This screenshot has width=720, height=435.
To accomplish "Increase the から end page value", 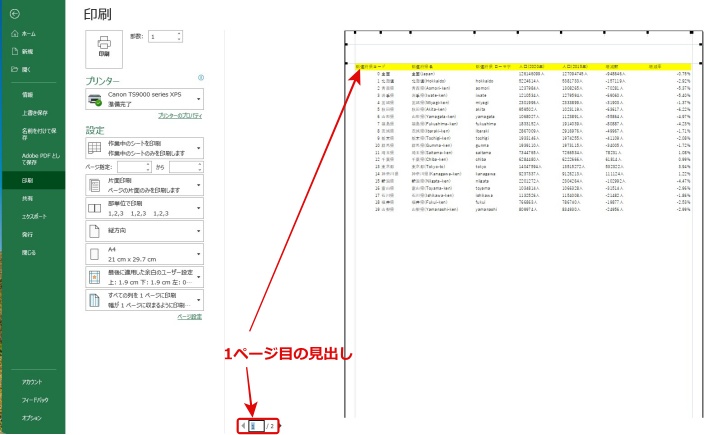I will click(x=200, y=164).
